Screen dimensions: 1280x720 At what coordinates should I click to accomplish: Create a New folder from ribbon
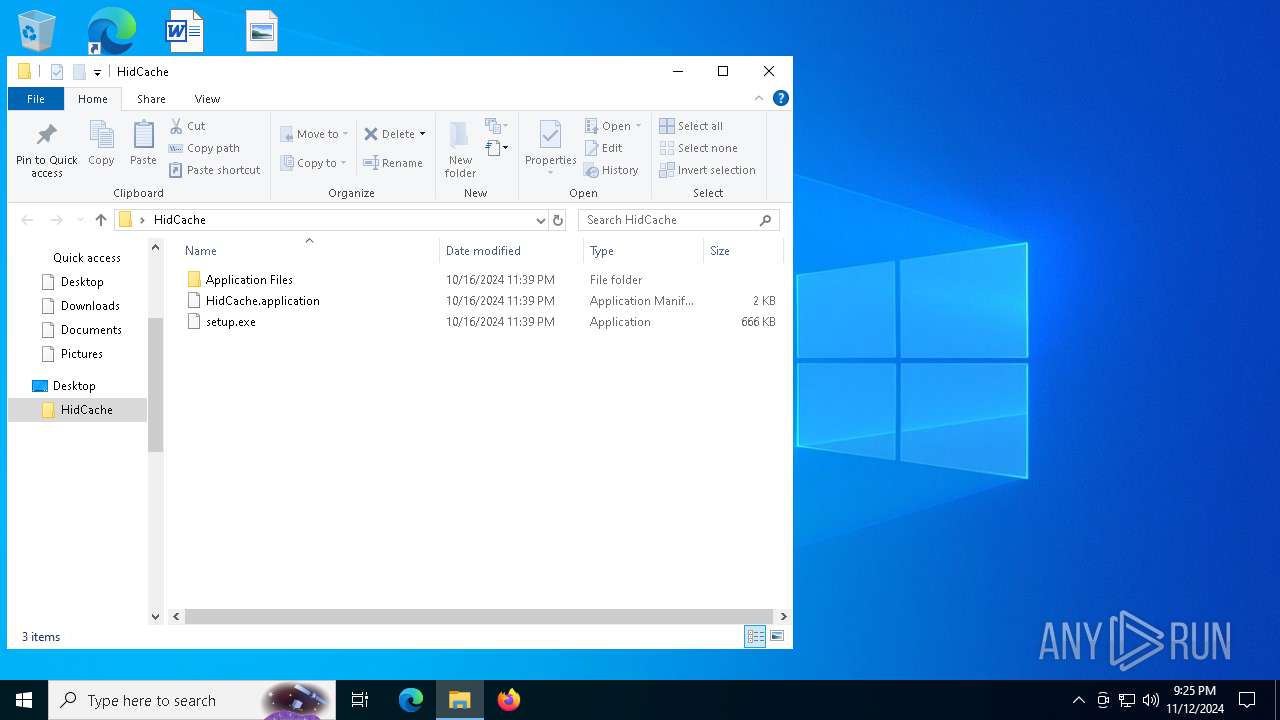pos(460,149)
